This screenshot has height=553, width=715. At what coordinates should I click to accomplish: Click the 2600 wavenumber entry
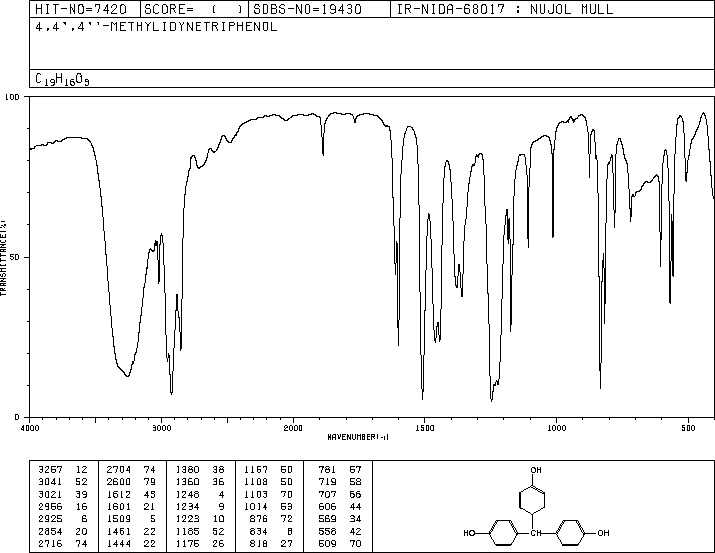pos(119,482)
